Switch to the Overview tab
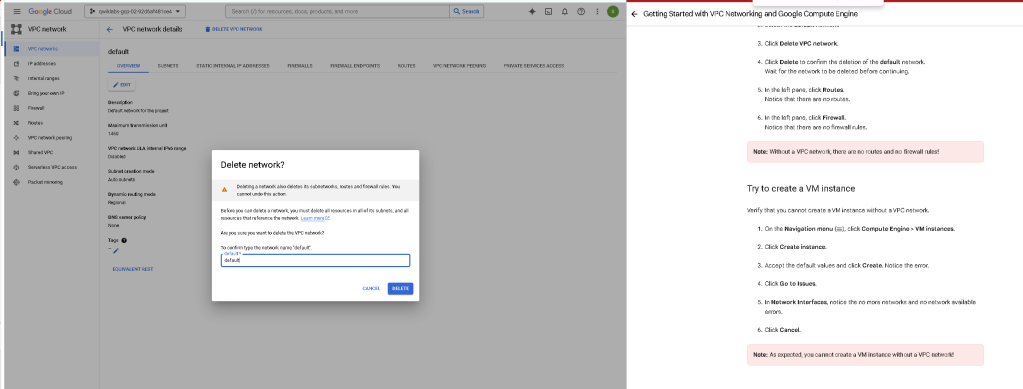Screen dimensions: 1023x389 tap(129, 66)
